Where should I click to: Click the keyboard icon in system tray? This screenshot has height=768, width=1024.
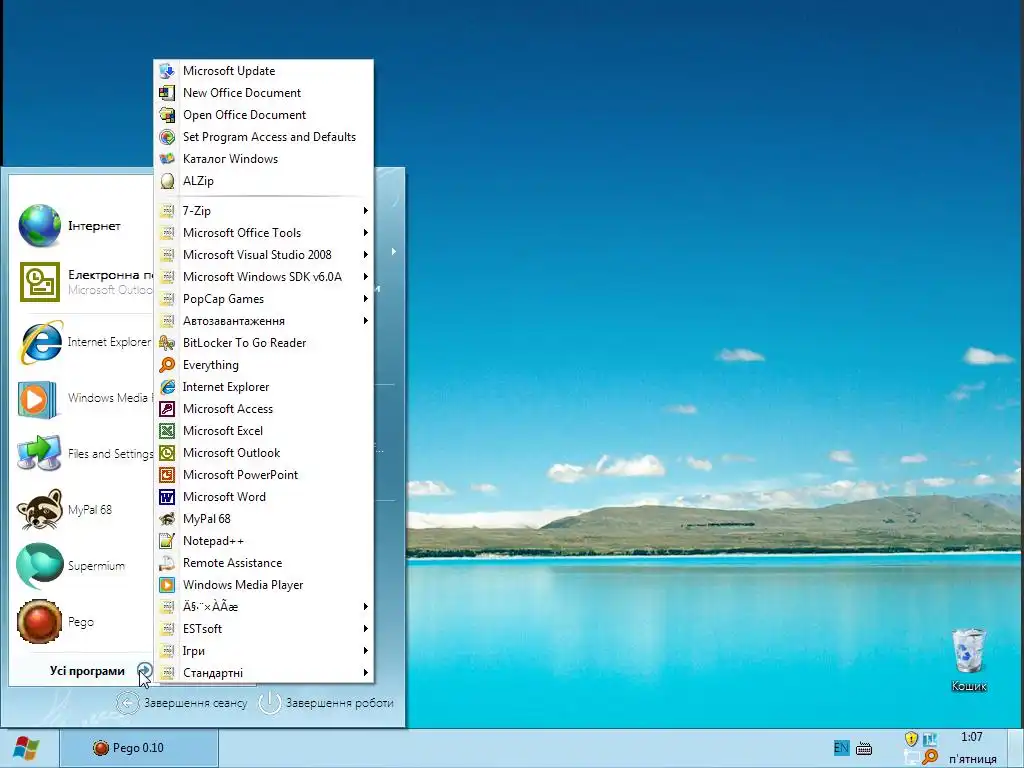coord(864,748)
